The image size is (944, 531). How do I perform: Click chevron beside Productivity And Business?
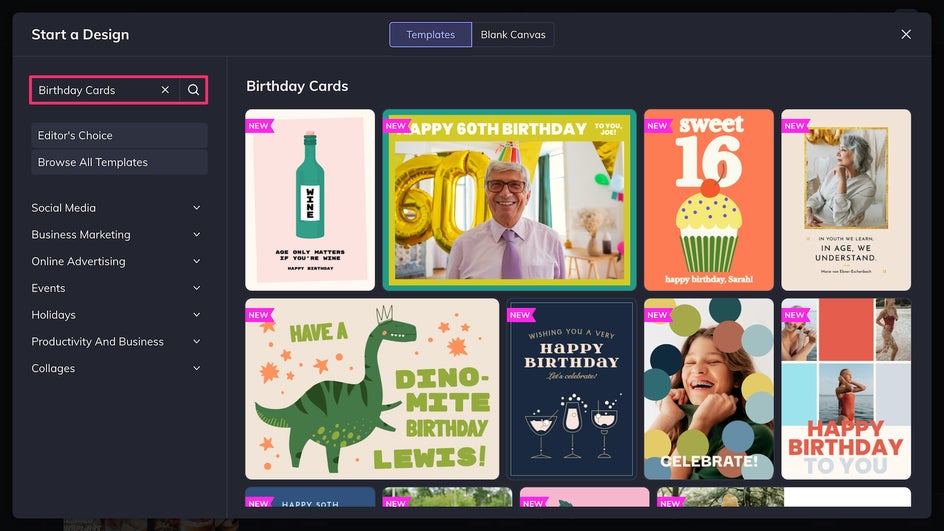(196, 341)
